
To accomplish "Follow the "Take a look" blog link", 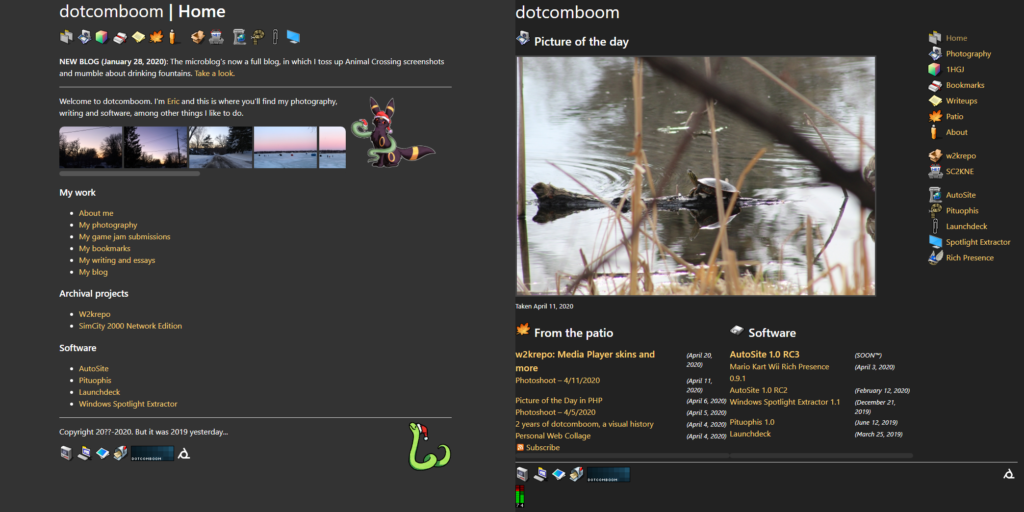I will [x=214, y=73].
